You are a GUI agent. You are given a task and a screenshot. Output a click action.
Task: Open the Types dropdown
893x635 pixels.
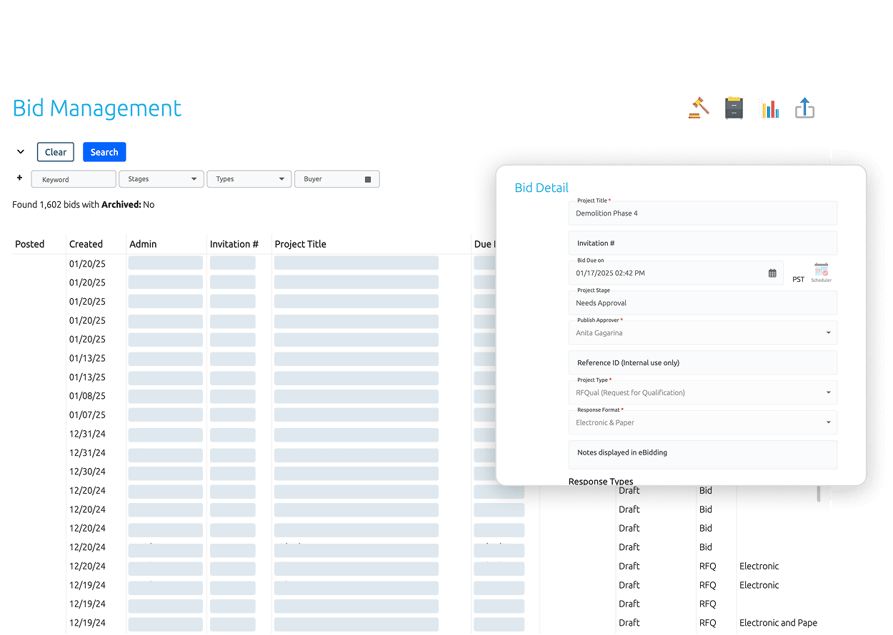coord(249,179)
